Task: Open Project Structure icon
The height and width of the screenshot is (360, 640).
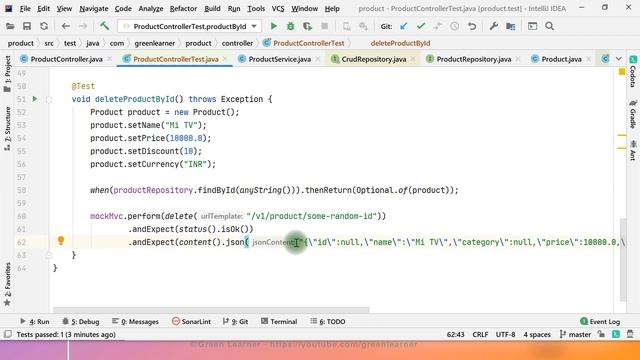Action: [x=511, y=27]
